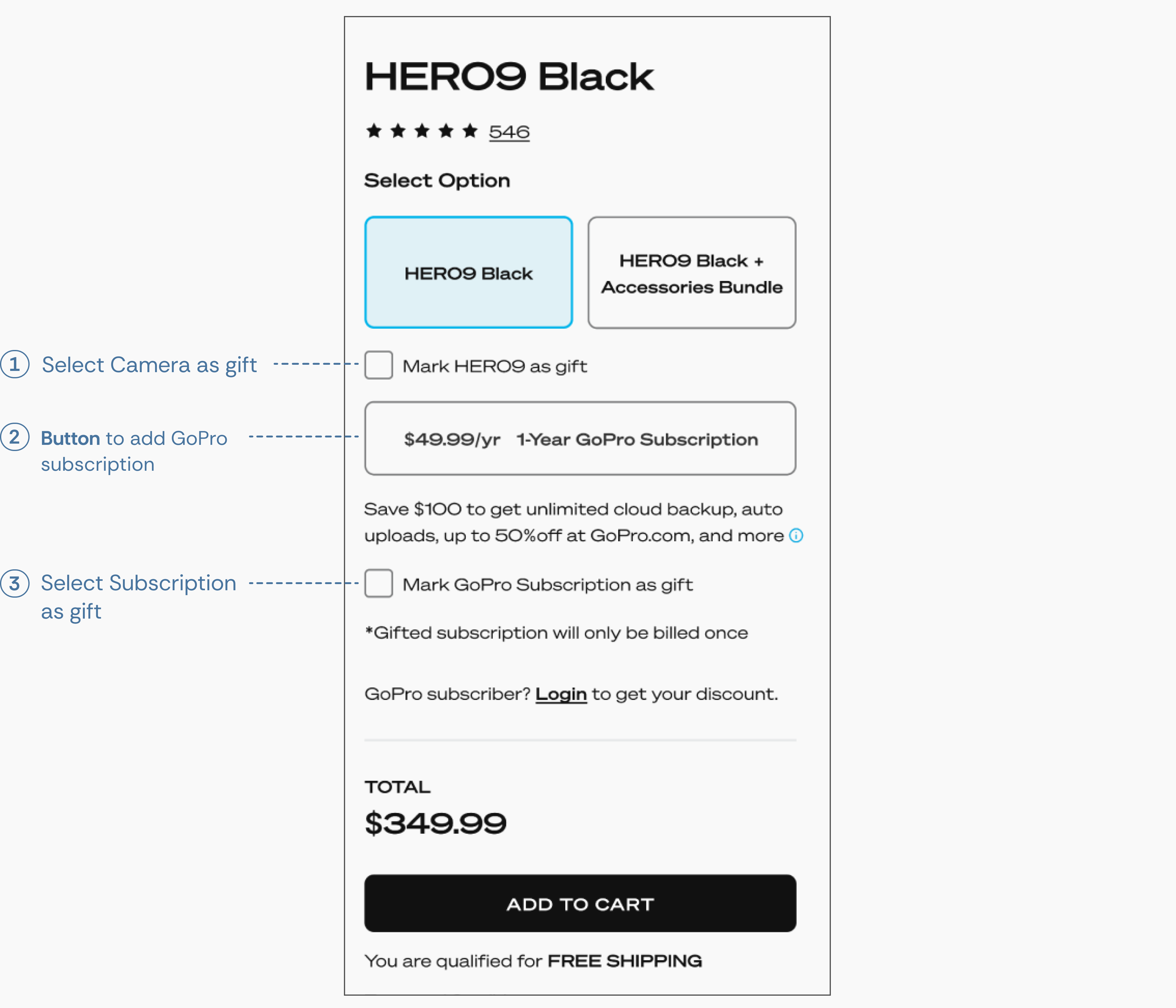Click the $349.99 total price

pos(435,824)
